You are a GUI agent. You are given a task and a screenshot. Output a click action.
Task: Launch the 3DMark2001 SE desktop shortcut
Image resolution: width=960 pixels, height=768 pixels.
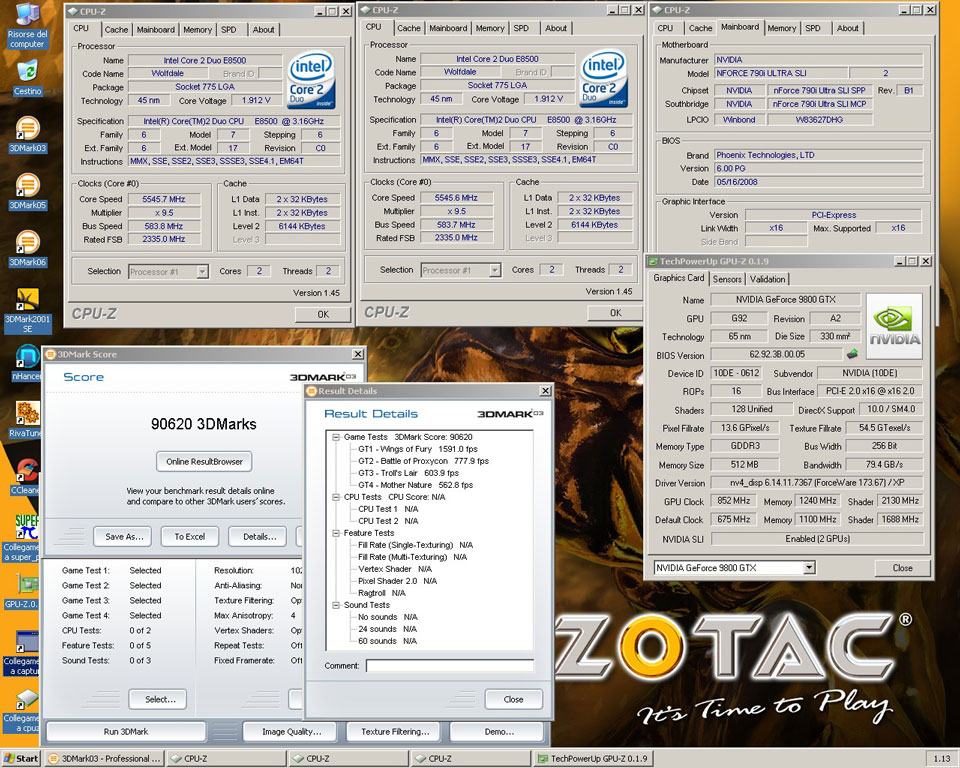[28, 310]
